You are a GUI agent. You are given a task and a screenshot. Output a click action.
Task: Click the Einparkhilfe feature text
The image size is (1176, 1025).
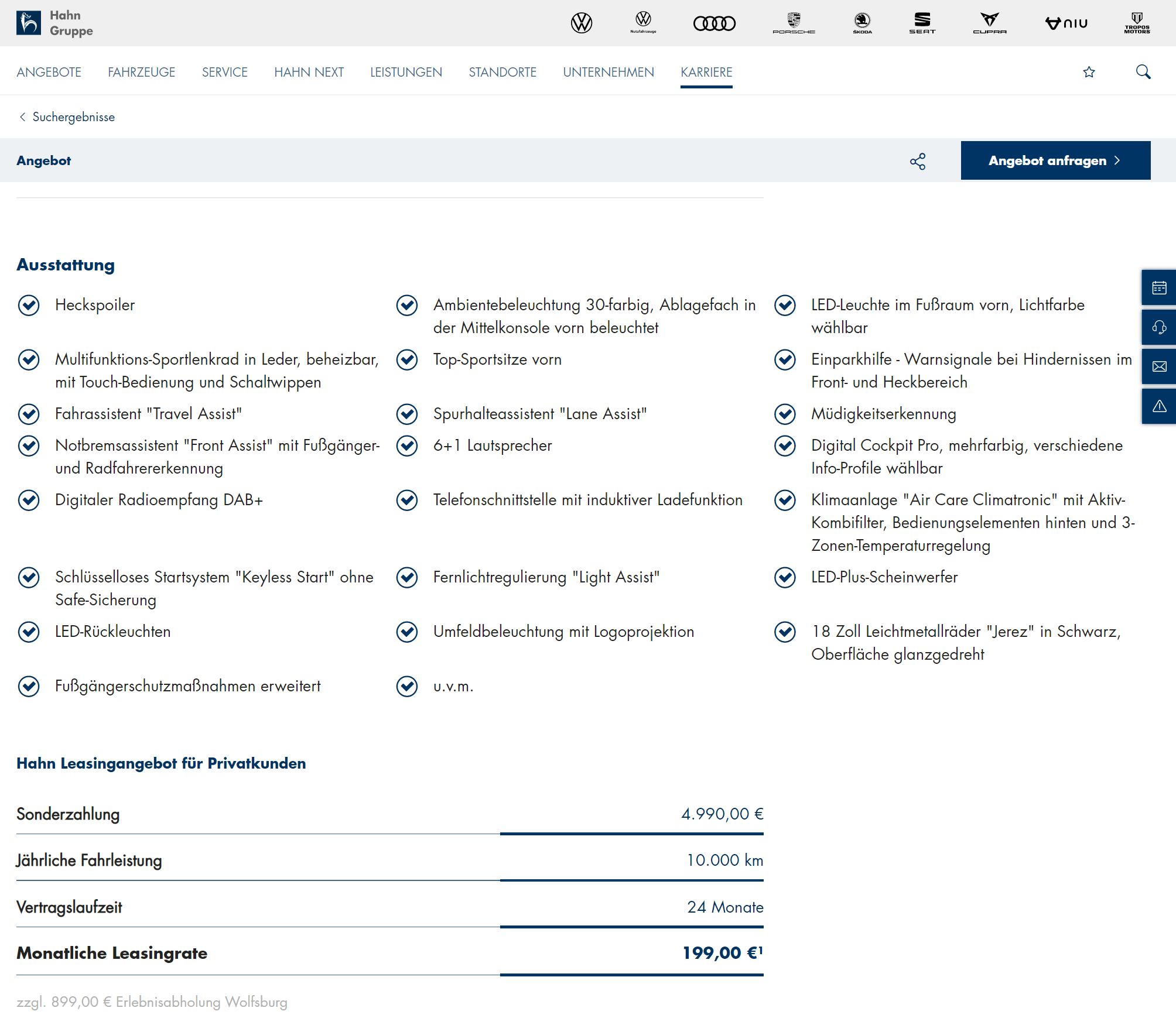pos(972,371)
